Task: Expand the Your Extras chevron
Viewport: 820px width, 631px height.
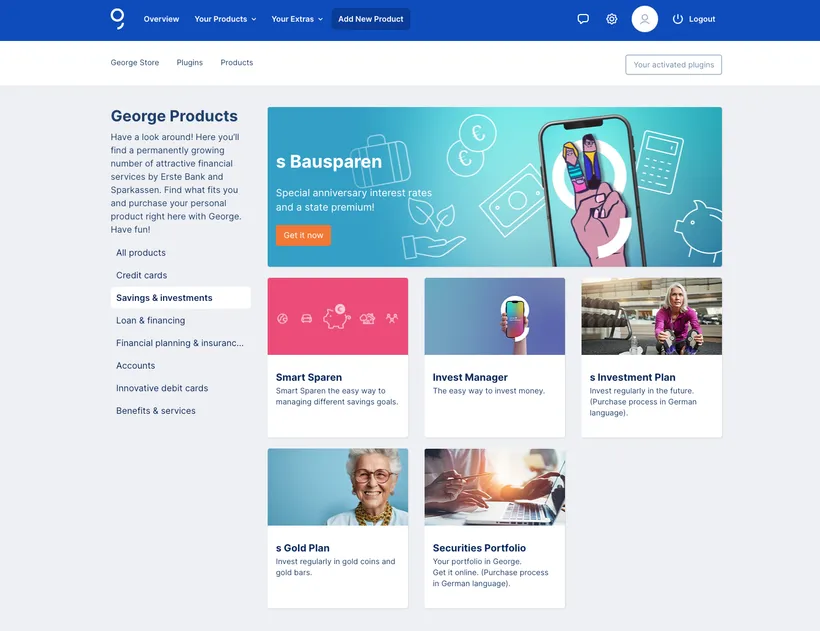Action: tap(321, 19)
